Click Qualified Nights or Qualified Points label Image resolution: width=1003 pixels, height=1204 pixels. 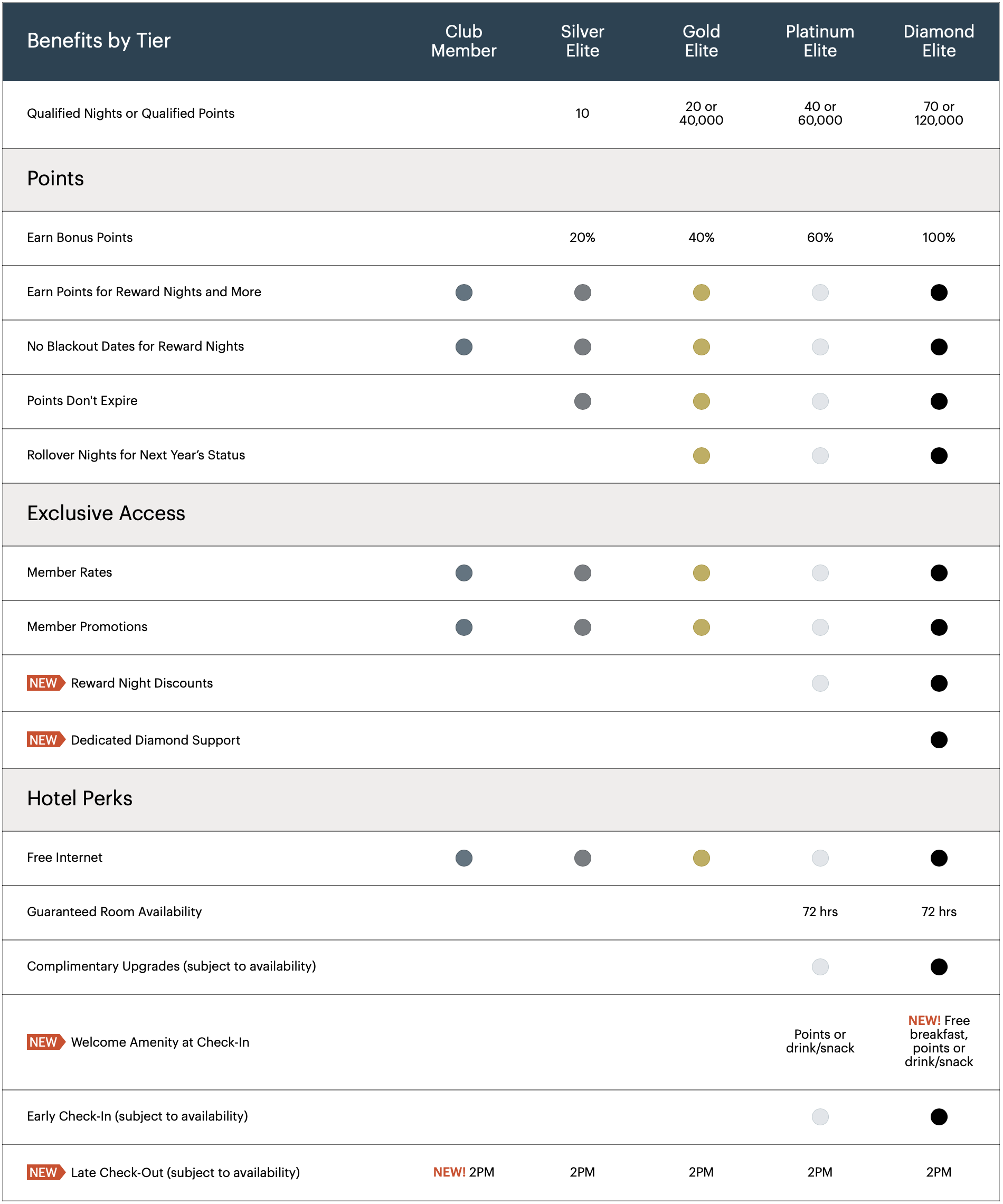(131, 114)
